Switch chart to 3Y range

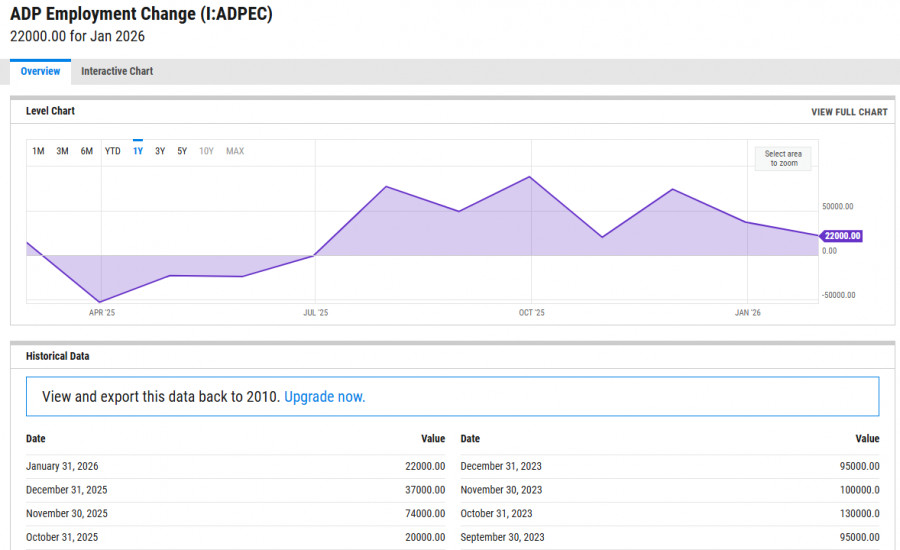160,151
